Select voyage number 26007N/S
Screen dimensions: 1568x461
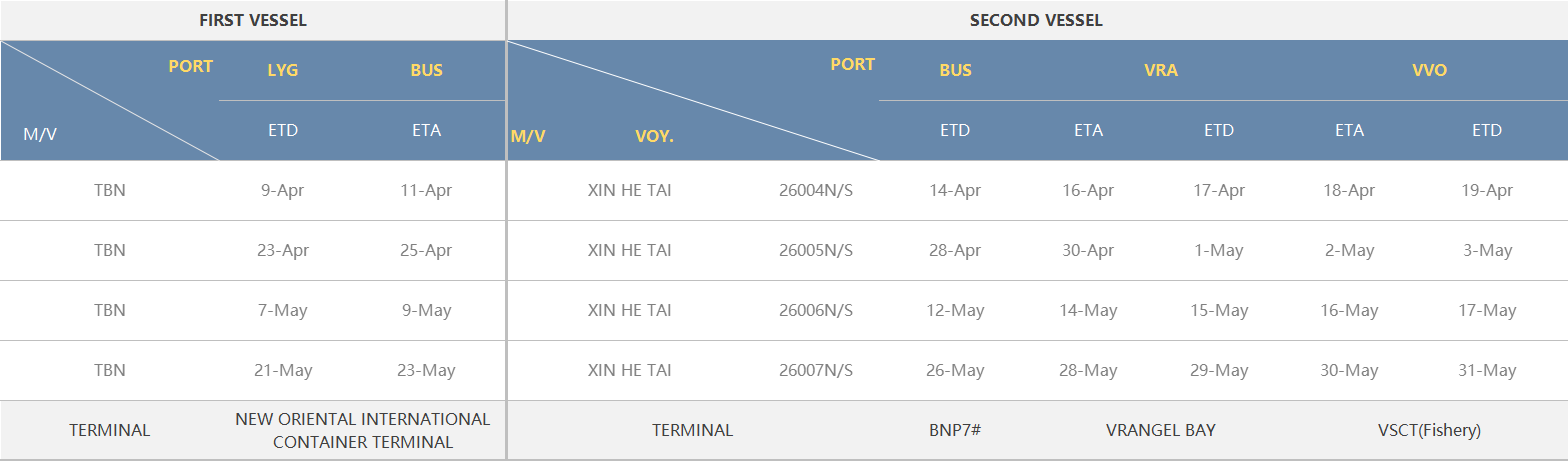(x=815, y=371)
